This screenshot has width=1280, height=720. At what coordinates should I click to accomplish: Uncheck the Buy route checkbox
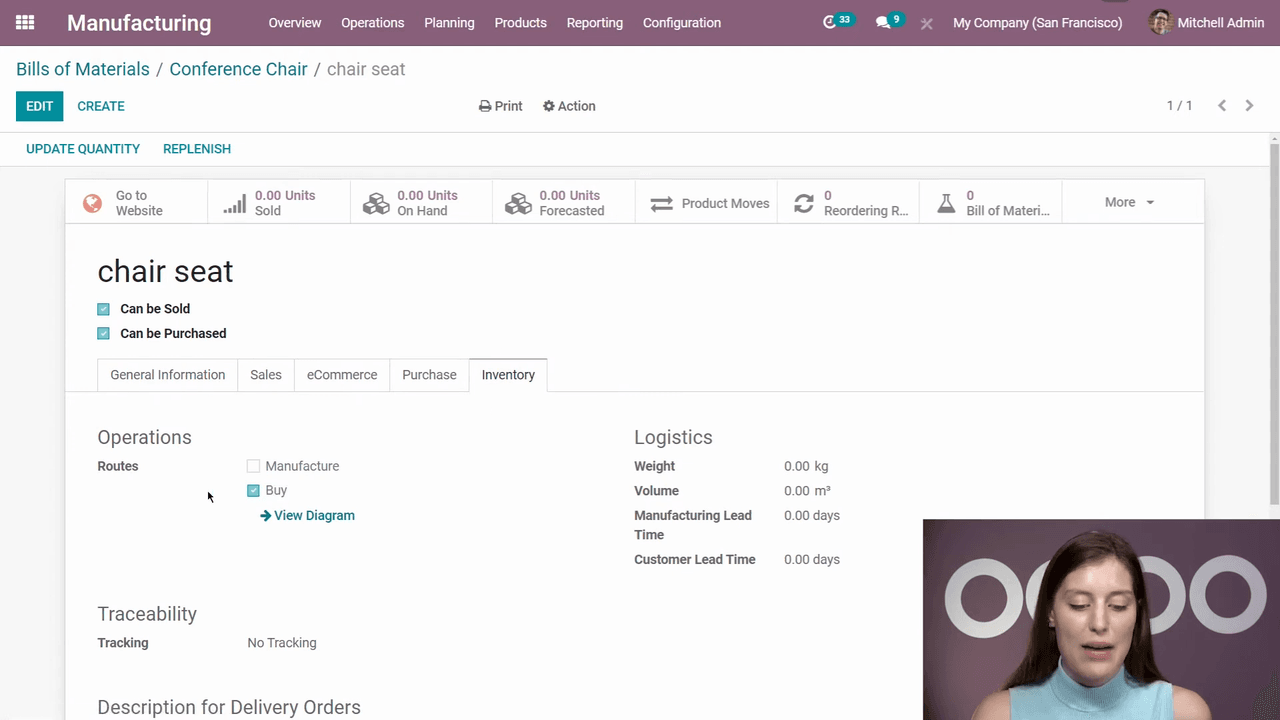(254, 491)
